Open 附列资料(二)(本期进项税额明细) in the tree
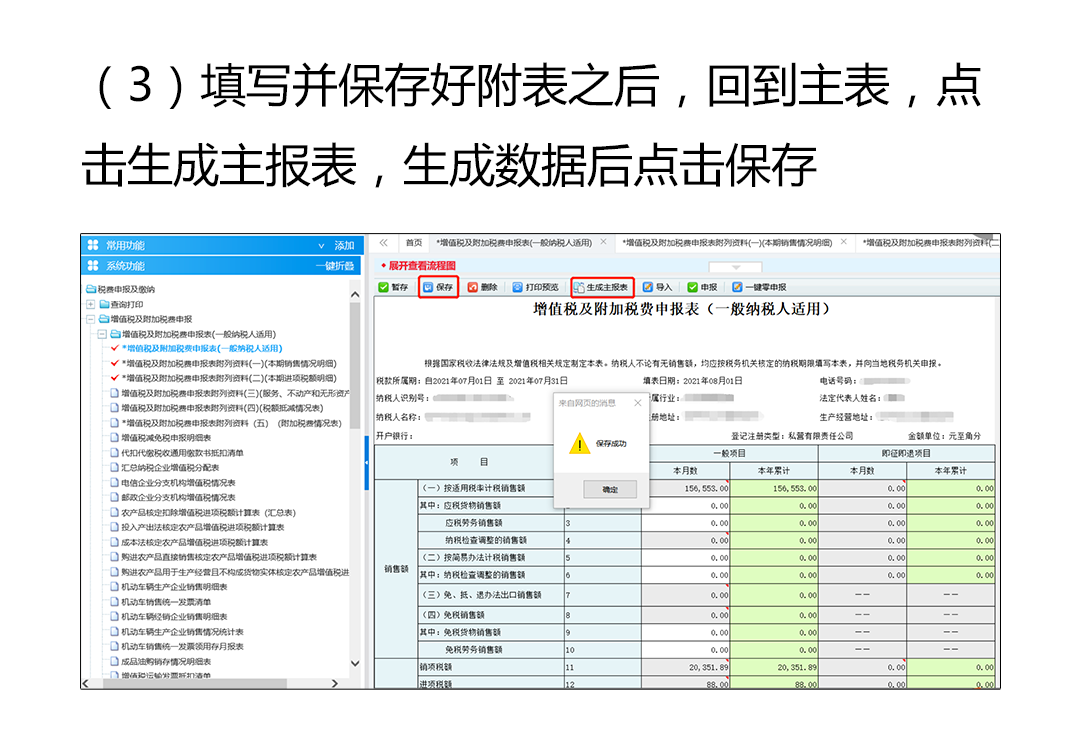This screenshot has height=753, width=1080. (229, 378)
